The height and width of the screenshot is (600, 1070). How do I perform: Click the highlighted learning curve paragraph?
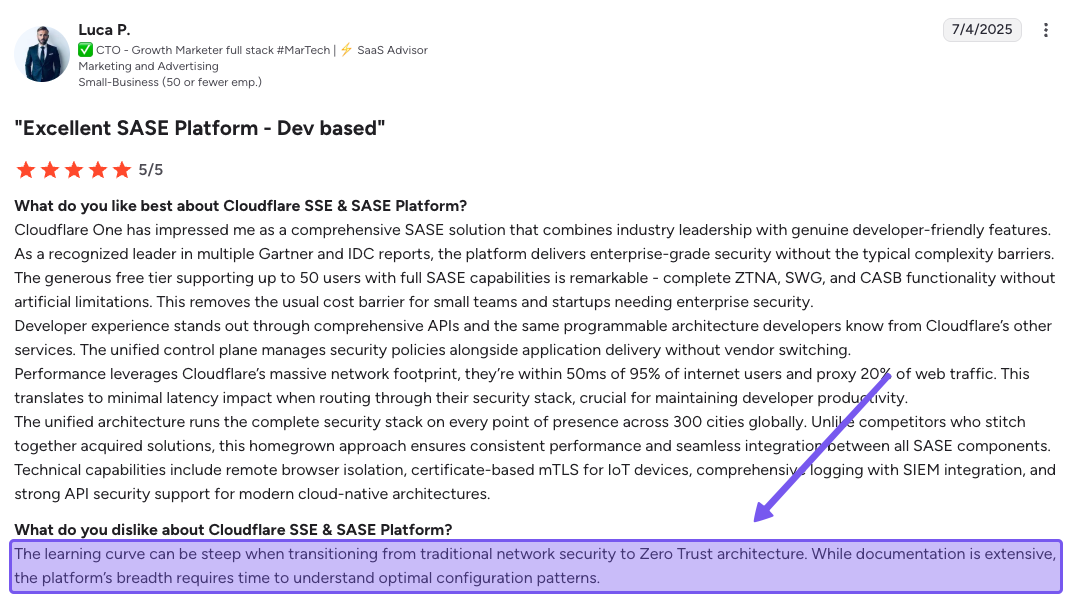pos(535,566)
